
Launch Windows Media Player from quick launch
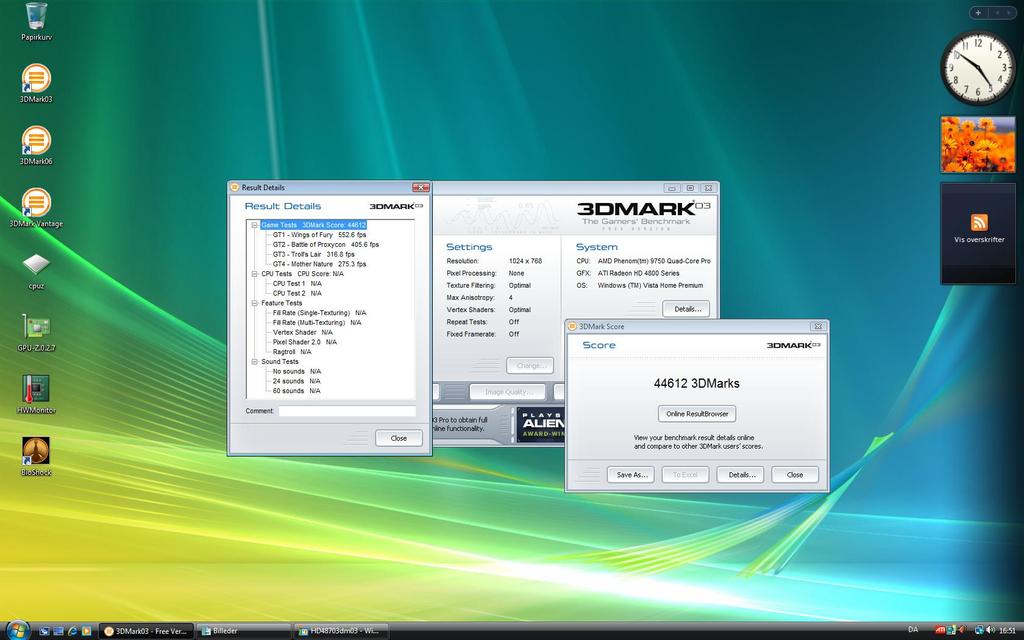pyautogui.click(x=86, y=631)
